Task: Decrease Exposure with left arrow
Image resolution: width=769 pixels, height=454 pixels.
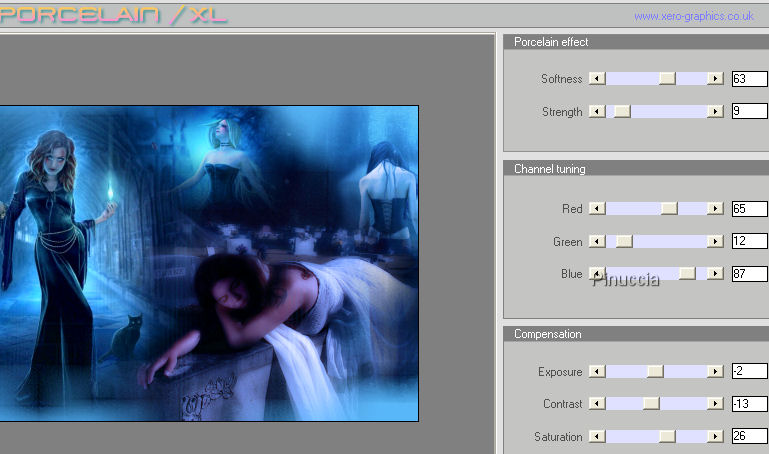Action: click(x=597, y=371)
